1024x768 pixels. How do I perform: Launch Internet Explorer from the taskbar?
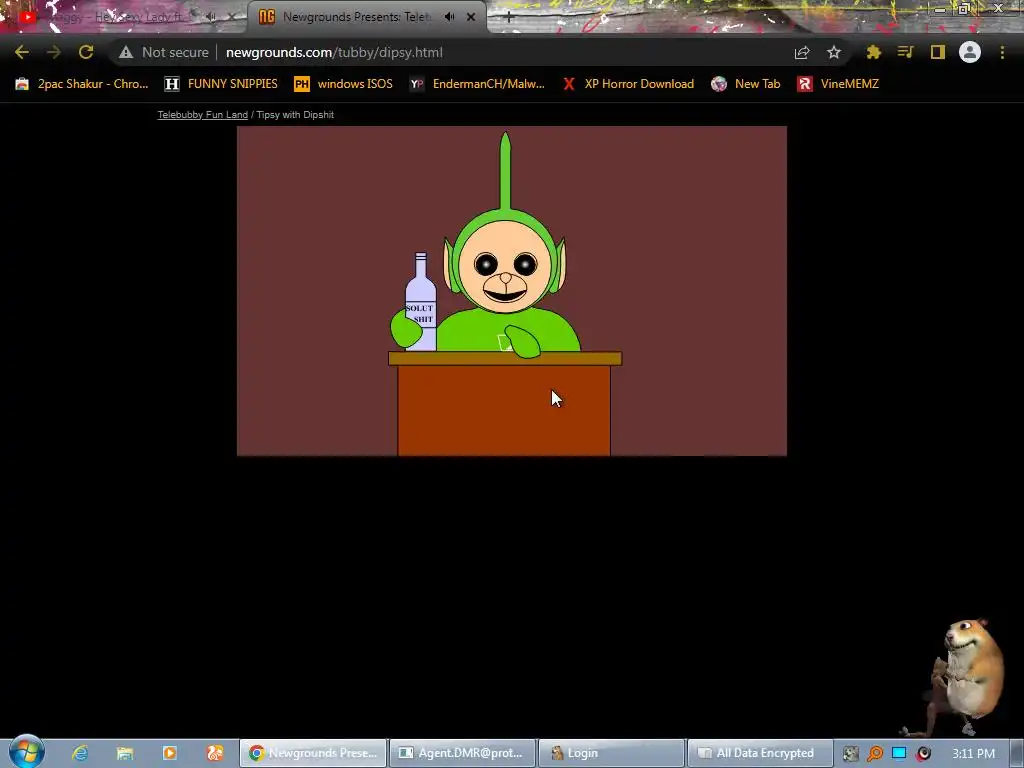point(80,753)
